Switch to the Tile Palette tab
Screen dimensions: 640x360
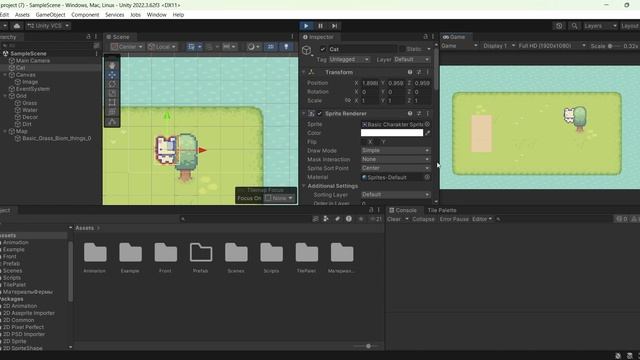[442, 210]
